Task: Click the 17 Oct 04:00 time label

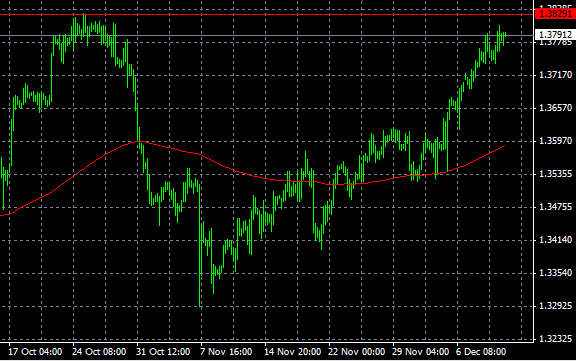Action: 35,352
